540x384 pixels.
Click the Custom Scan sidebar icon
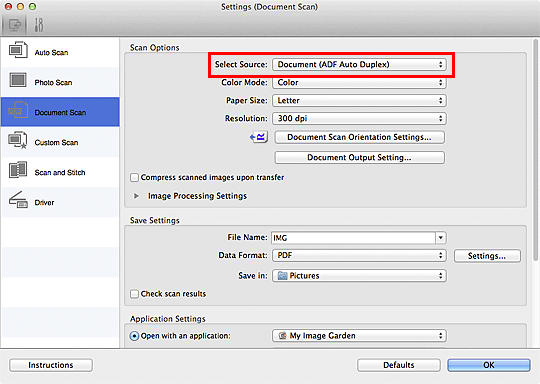coord(18,140)
